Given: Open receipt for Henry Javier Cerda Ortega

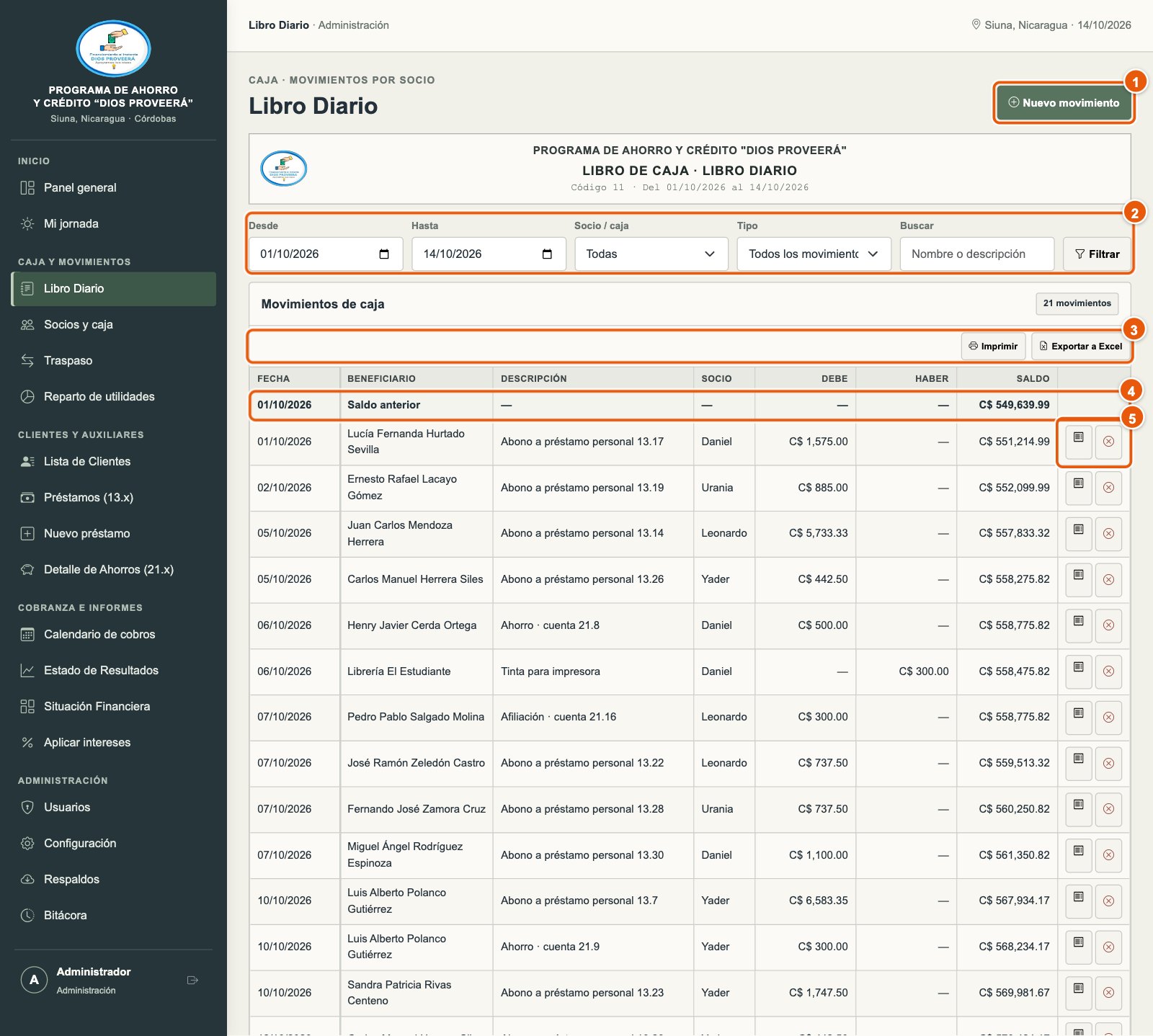Looking at the screenshot, I should click(x=1078, y=625).
